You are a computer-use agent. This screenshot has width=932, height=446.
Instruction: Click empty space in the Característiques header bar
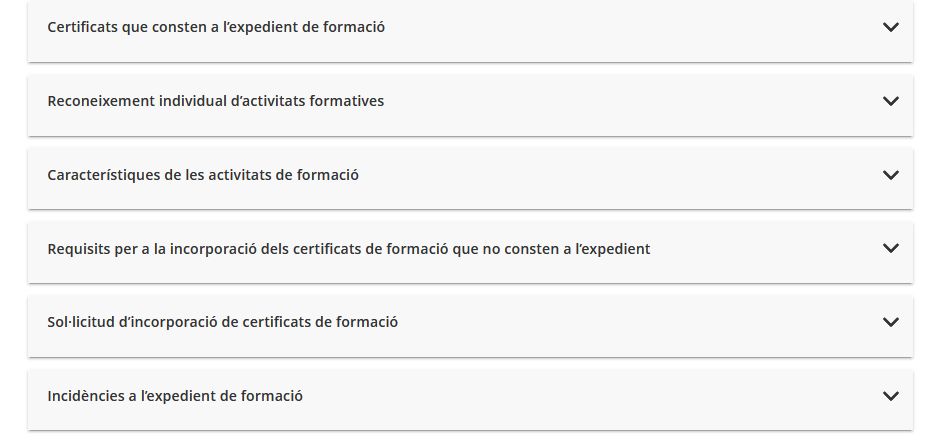coord(620,175)
